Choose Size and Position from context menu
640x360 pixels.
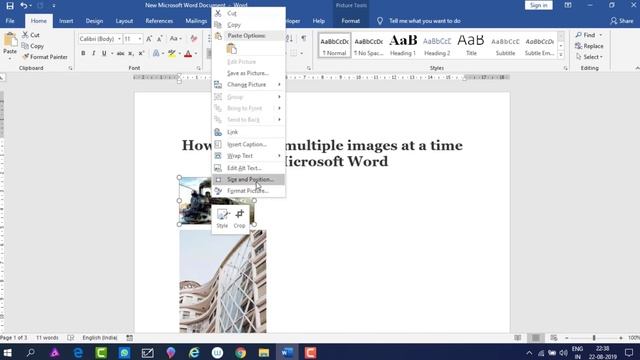pyautogui.click(x=249, y=179)
